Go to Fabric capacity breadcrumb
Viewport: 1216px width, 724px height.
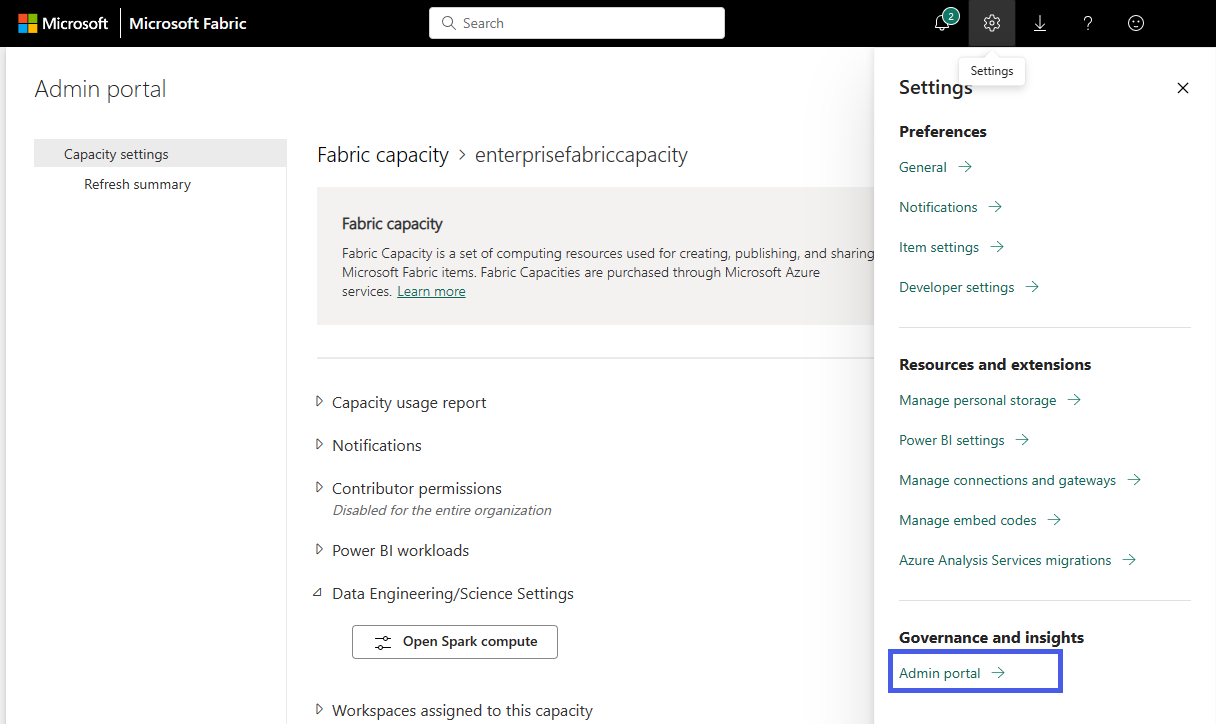tap(383, 155)
